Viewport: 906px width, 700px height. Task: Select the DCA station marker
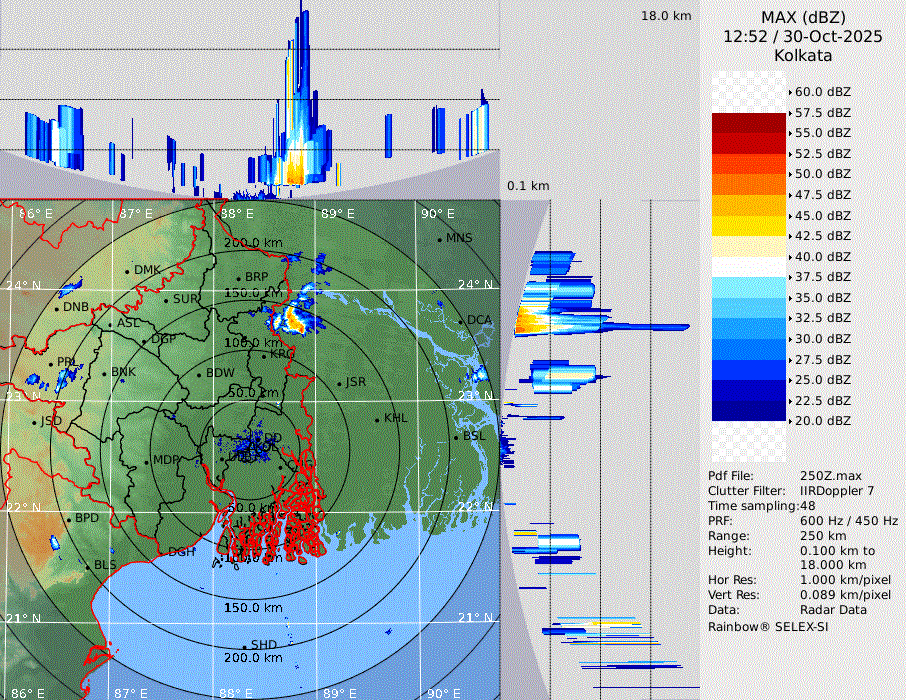click(x=461, y=321)
